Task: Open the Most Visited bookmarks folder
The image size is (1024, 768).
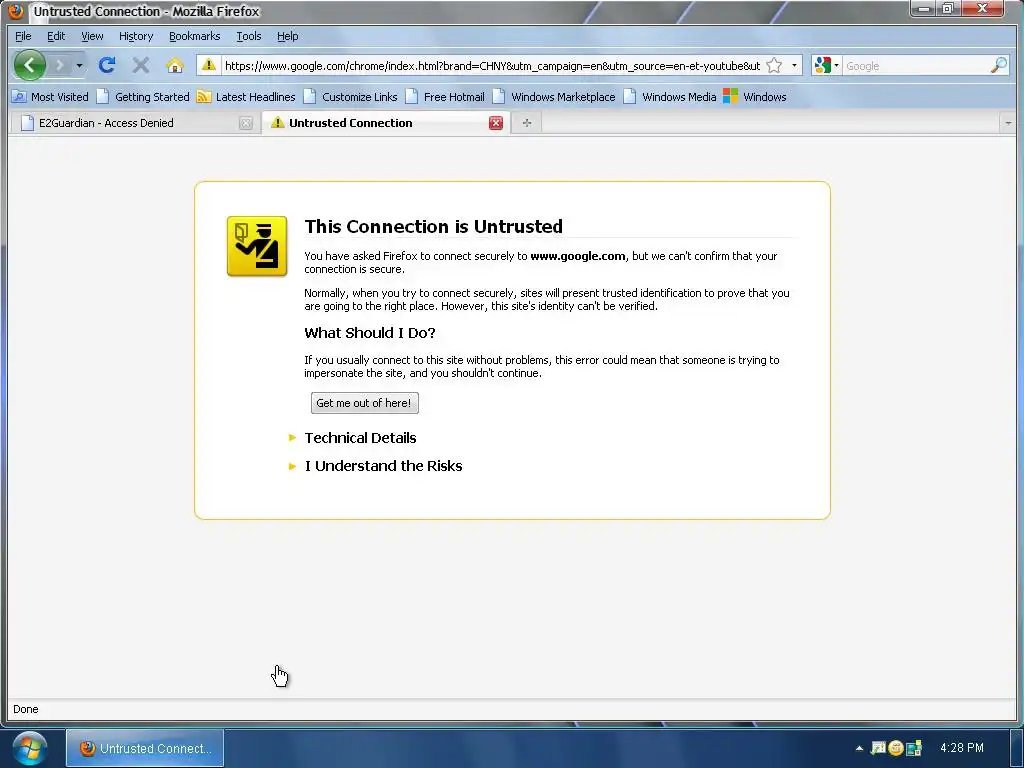Action: coord(50,97)
